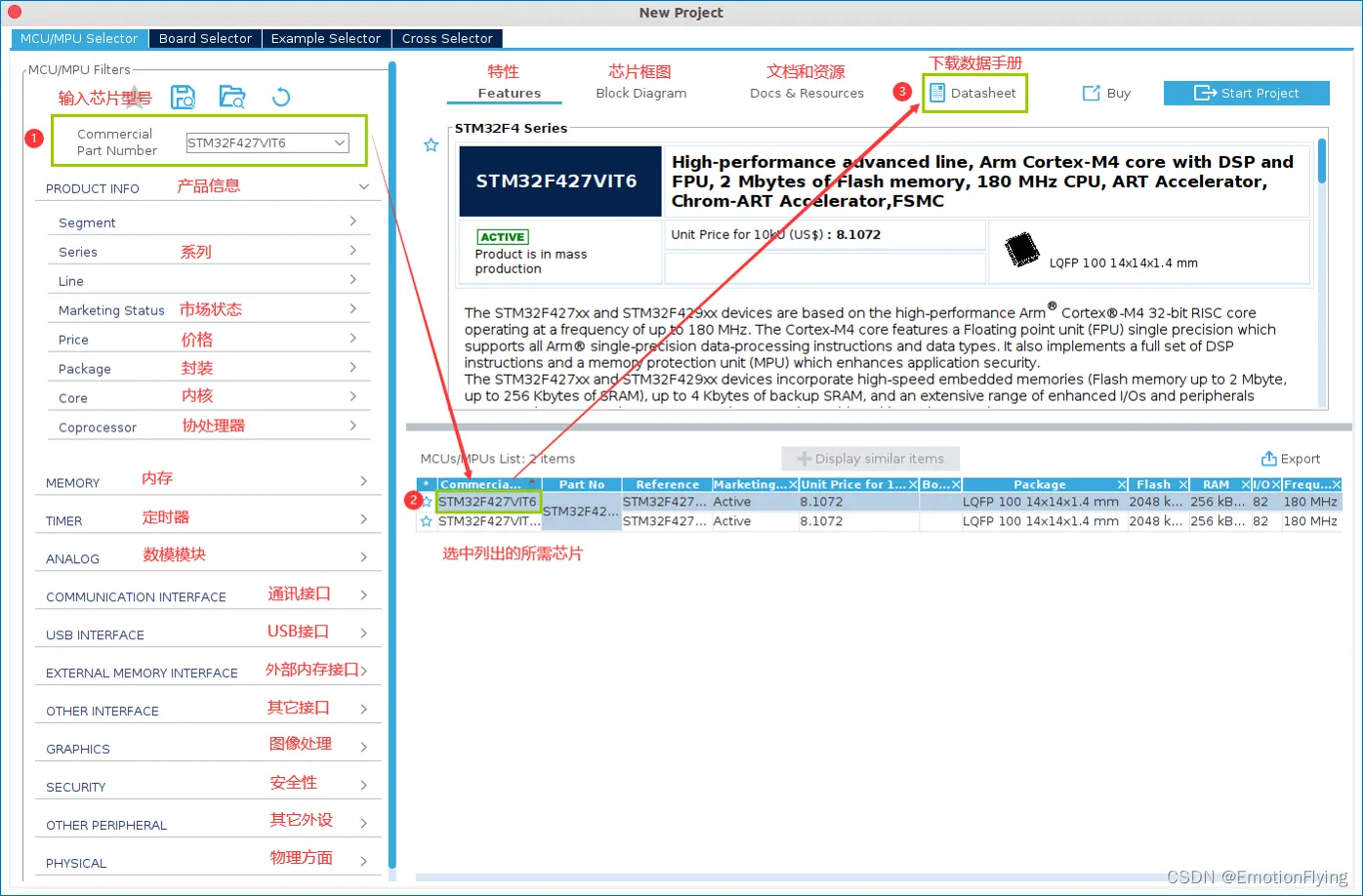This screenshot has width=1363, height=896.
Task: Click the LQFP chip package image
Action: point(1022,250)
